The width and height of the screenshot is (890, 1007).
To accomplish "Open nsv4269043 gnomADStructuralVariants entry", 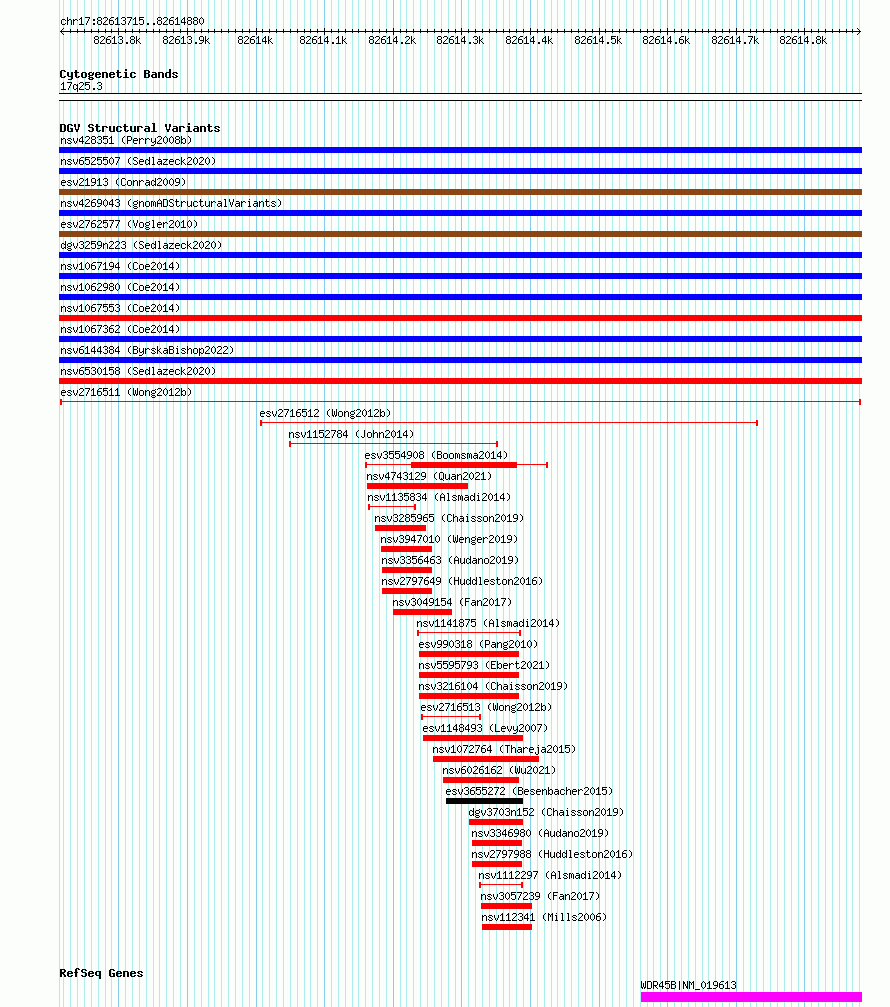I will [171, 203].
